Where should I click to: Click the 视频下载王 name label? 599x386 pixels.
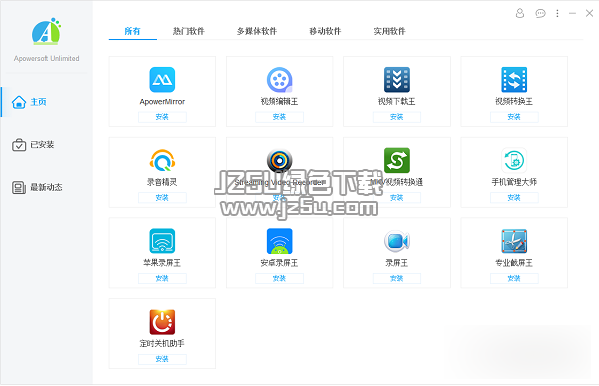[x=397, y=102]
